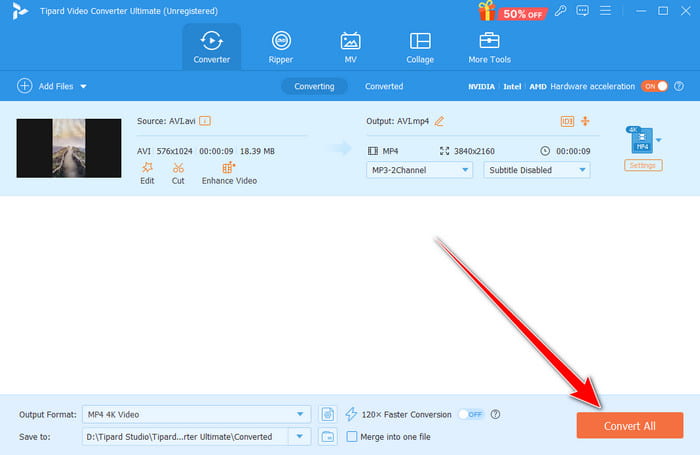This screenshot has height=455, width=700.
Task: Click the AMD label
Action: point(538,87)
